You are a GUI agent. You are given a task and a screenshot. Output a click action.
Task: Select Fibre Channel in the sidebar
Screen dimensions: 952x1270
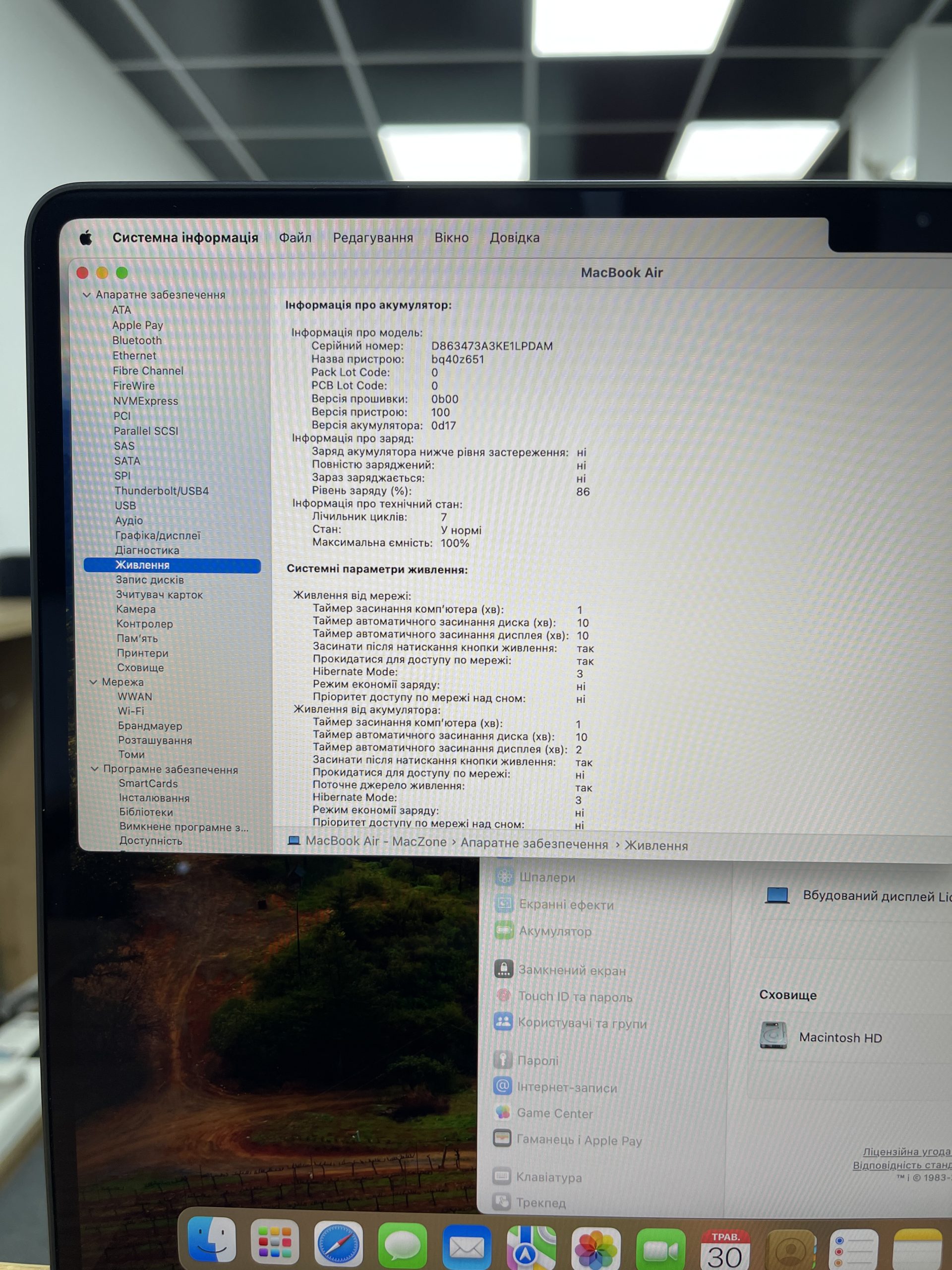[148, 371]
